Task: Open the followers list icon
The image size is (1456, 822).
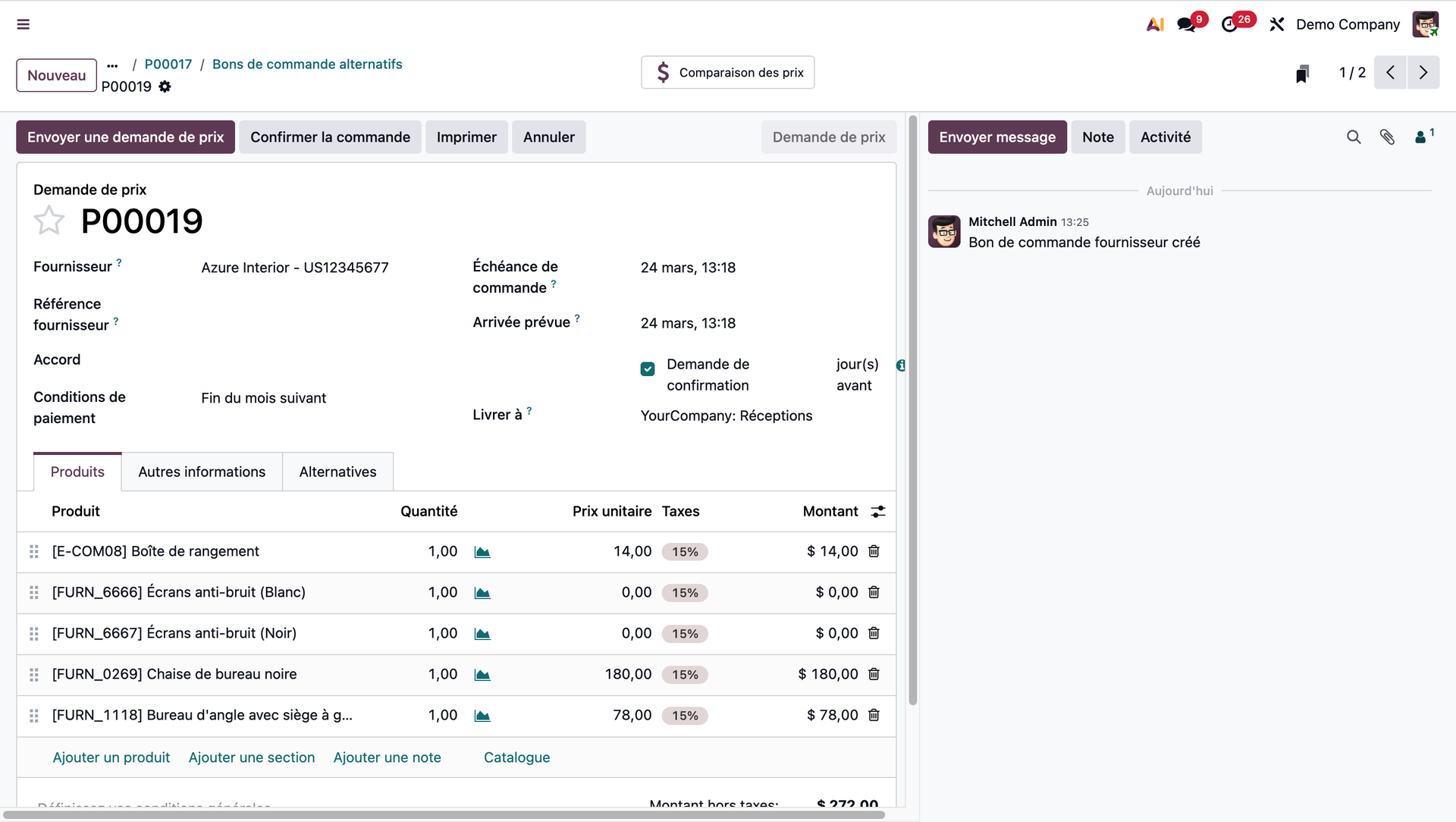Action: (x=1422, y=137)
